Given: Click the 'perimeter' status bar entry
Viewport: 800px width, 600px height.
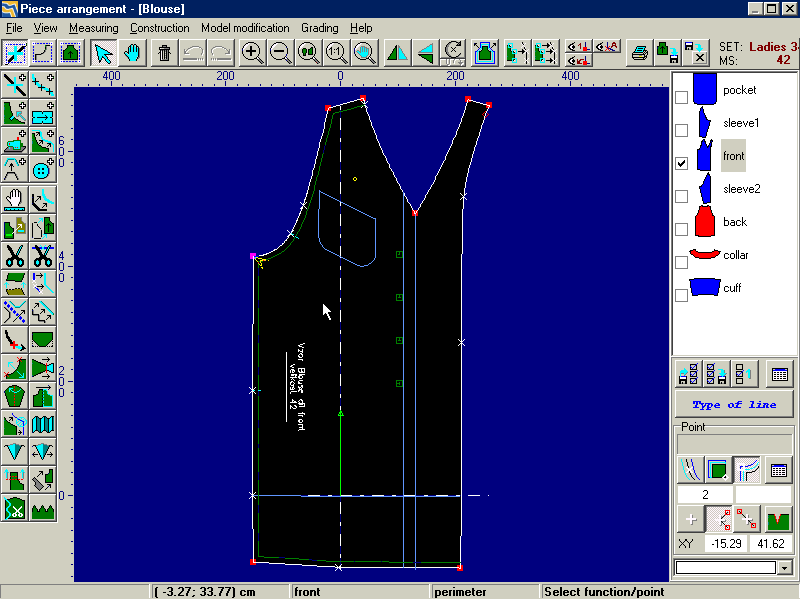Looking at the screenshot, I should click(x=460, y=592).
